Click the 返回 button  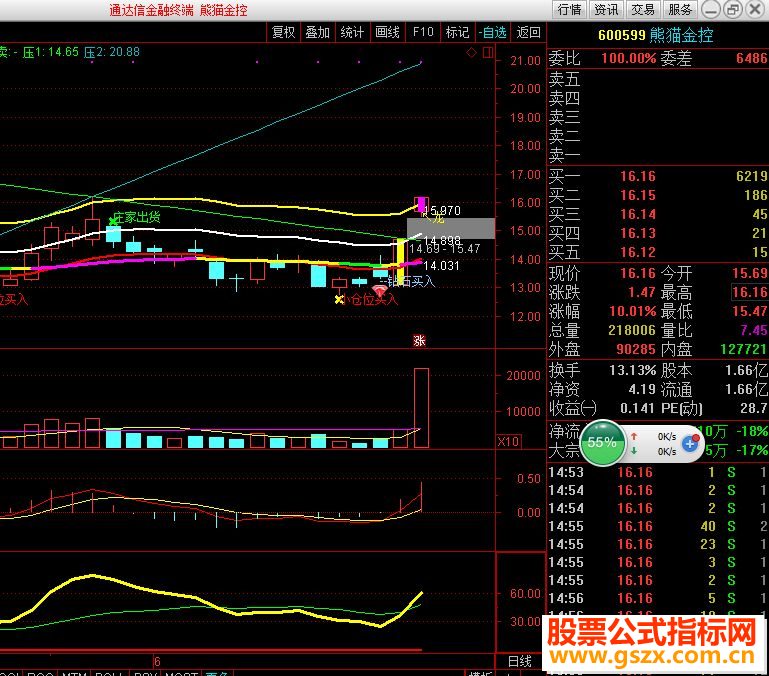click(x=528, y=32)
